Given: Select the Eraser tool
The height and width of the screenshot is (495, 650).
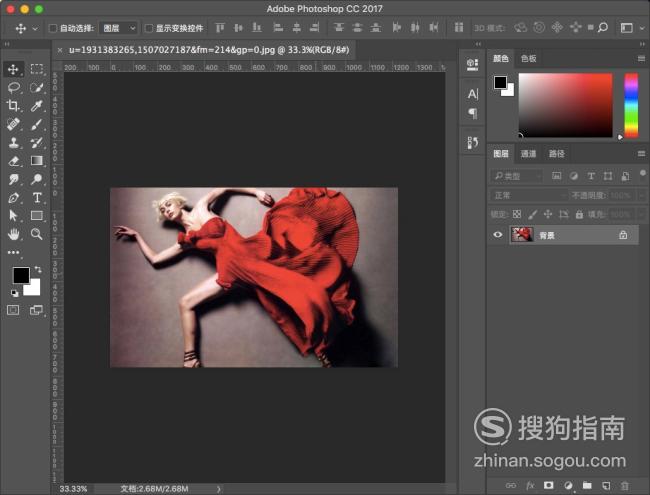Looking at the screenshot, I should [x=13, y=161].
